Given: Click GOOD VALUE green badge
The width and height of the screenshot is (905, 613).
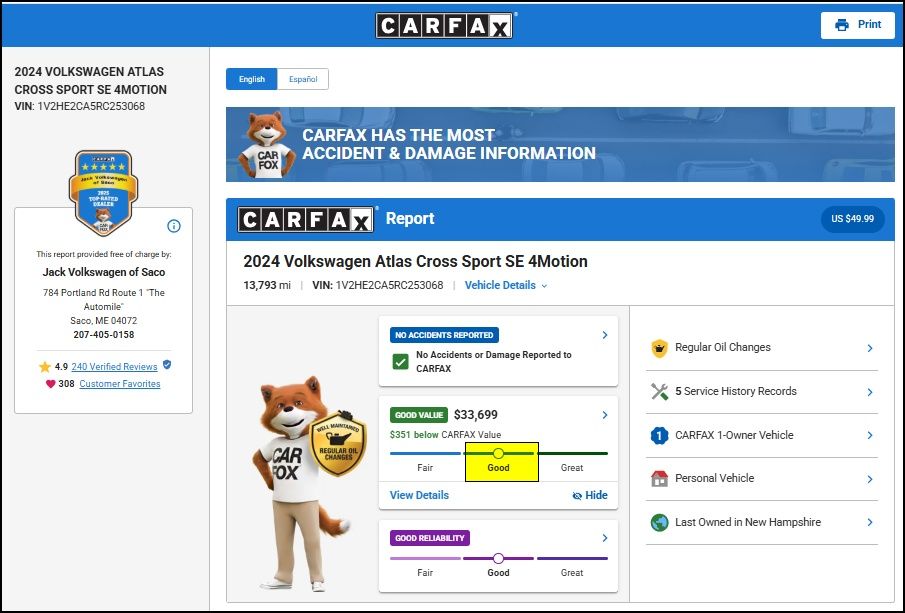Looking at the screenshot, I should tap(419, 415).
